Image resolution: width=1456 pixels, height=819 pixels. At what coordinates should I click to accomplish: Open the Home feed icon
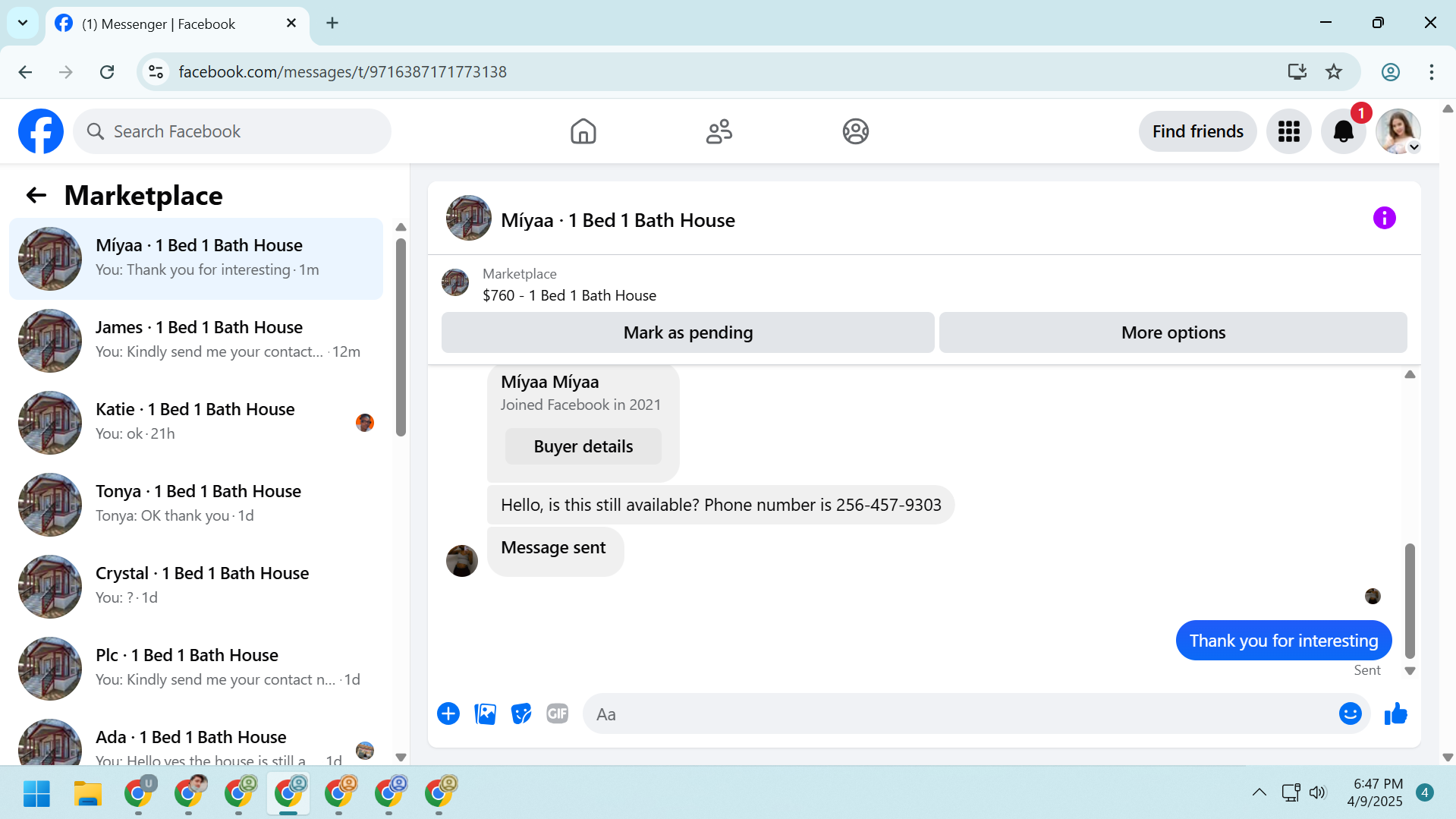point(583,131)
